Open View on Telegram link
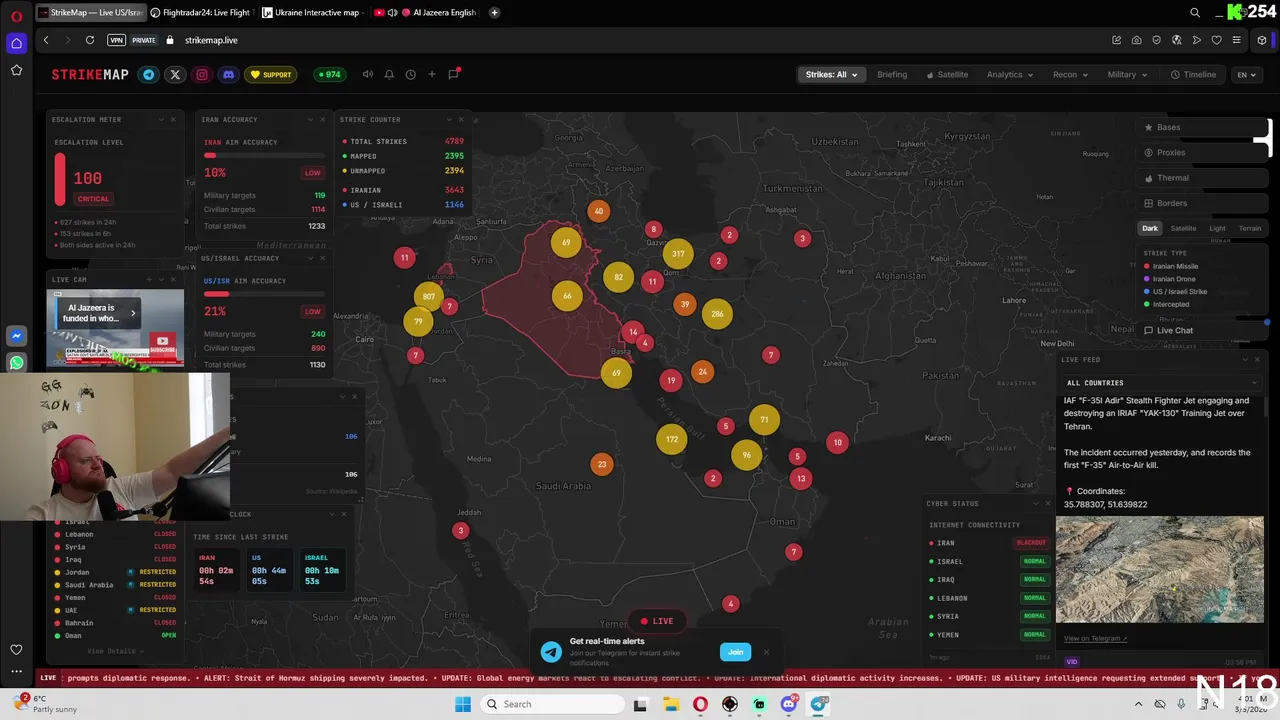Viewport: 1280px width, 720px height. point(1095,638)
